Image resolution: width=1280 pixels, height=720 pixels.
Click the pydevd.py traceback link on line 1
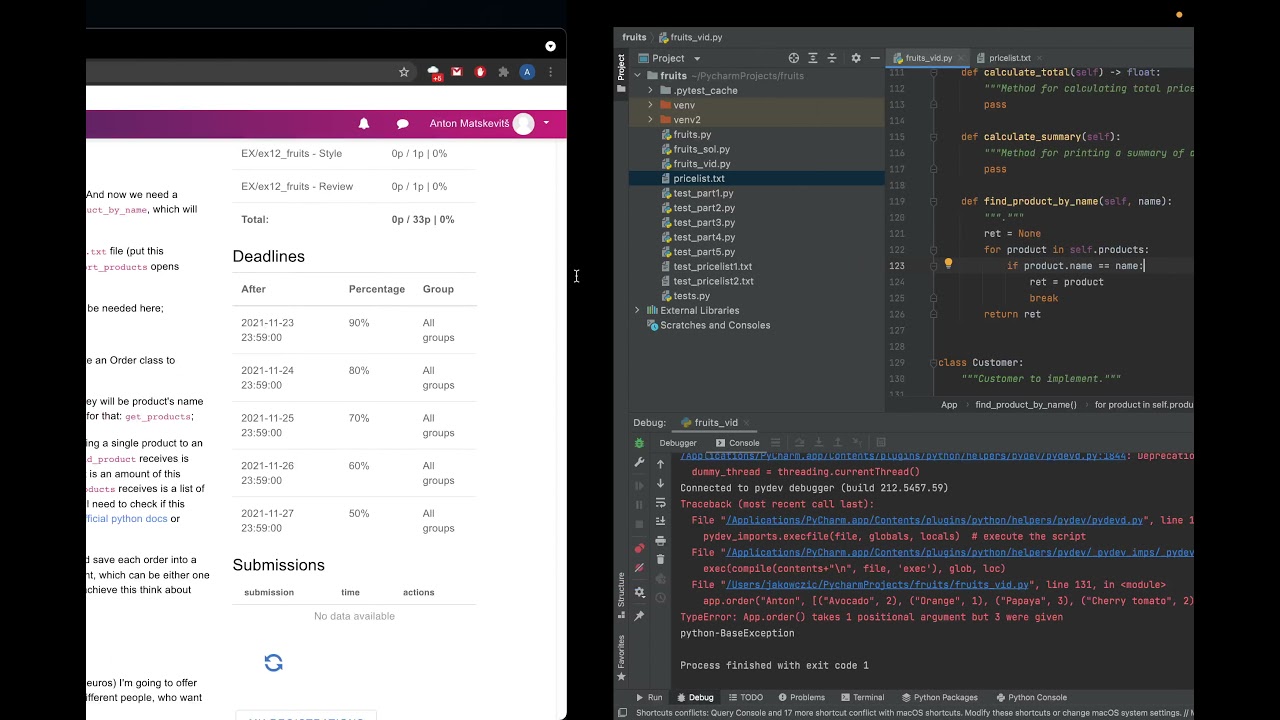tap(935, 521)
